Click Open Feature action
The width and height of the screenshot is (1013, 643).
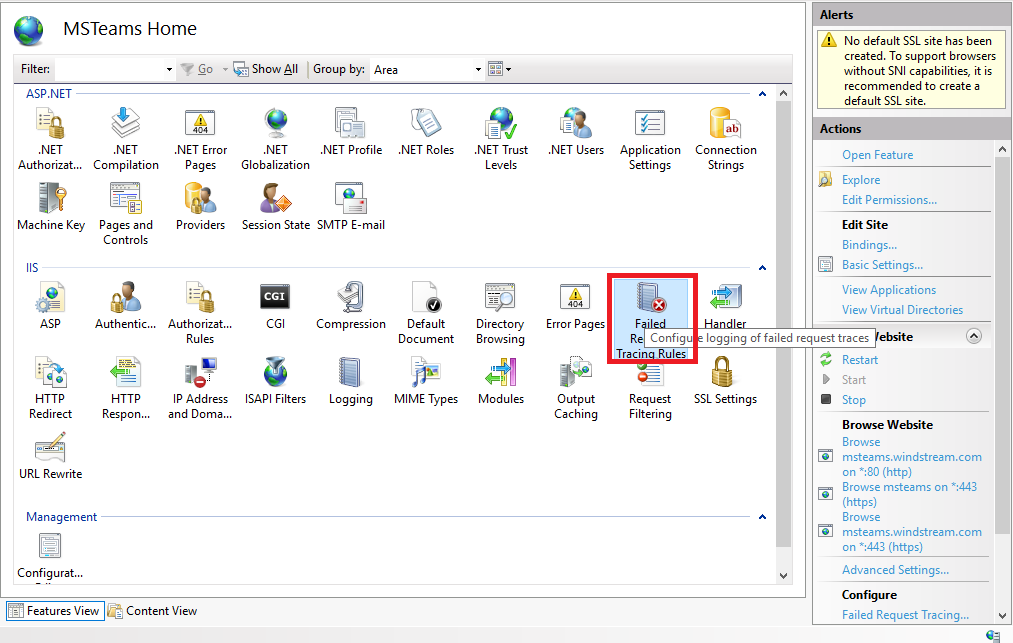point(877,155)
